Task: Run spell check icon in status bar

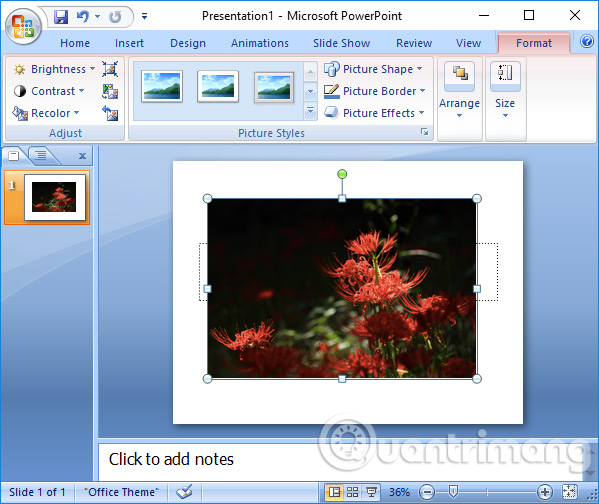Action: pos(184,492)
